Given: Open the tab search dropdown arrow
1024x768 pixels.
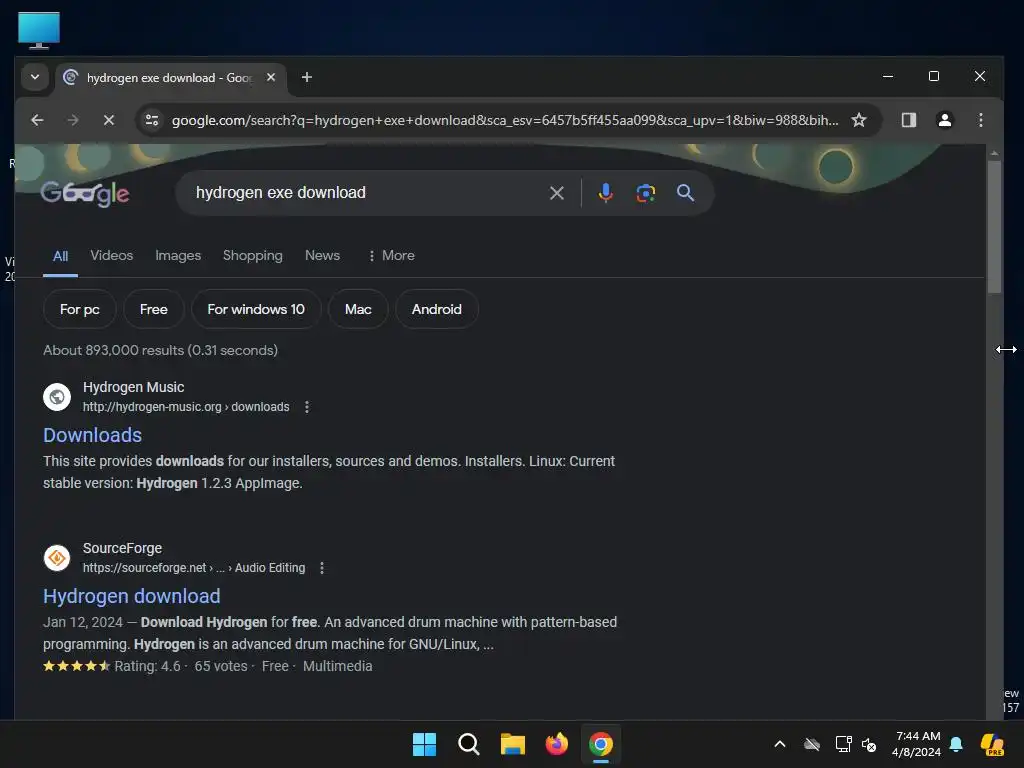Looking at the screenshot, I should click(x=35, y=77).
